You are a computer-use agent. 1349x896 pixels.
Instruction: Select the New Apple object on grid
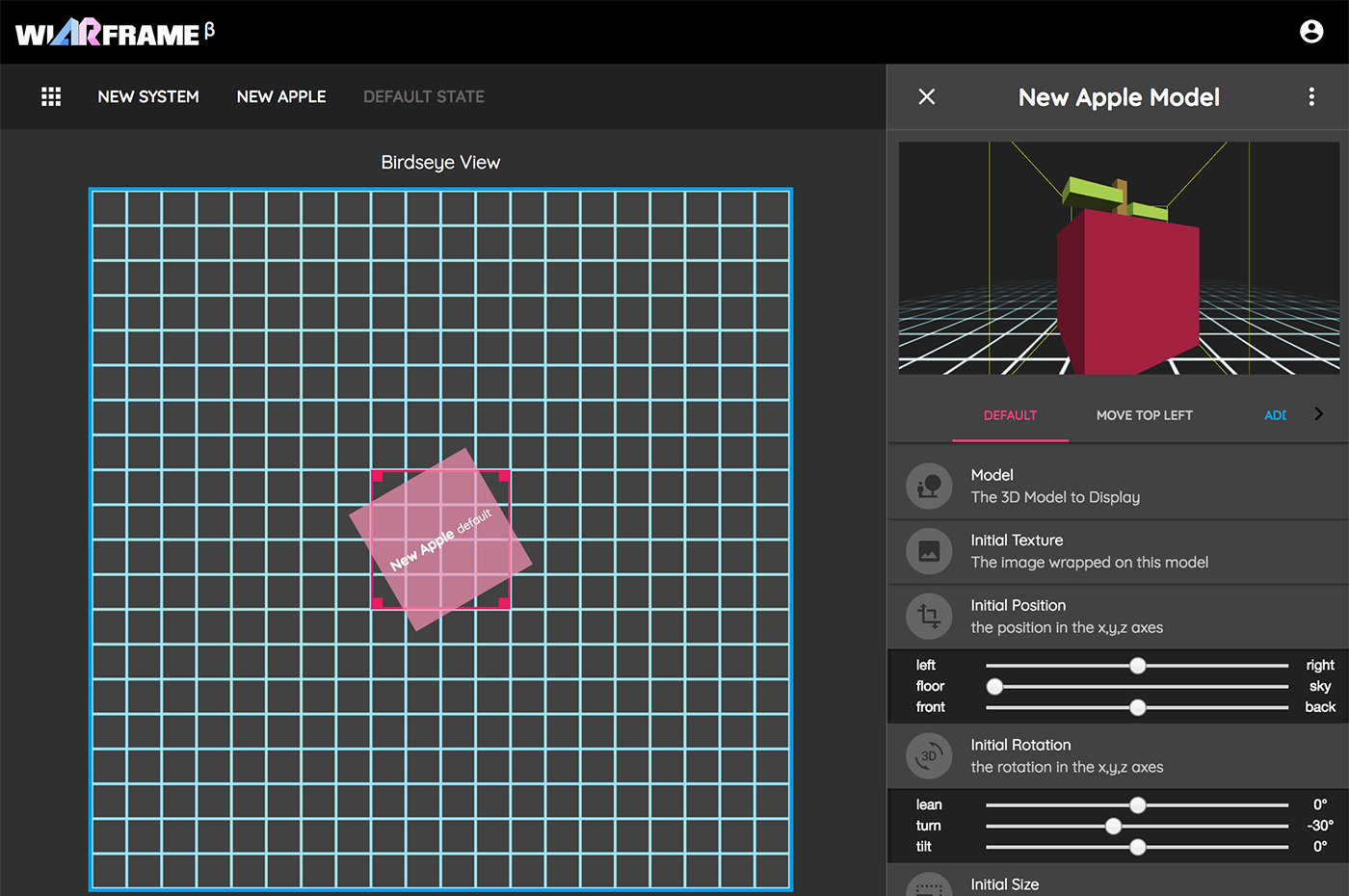(440, 540)
